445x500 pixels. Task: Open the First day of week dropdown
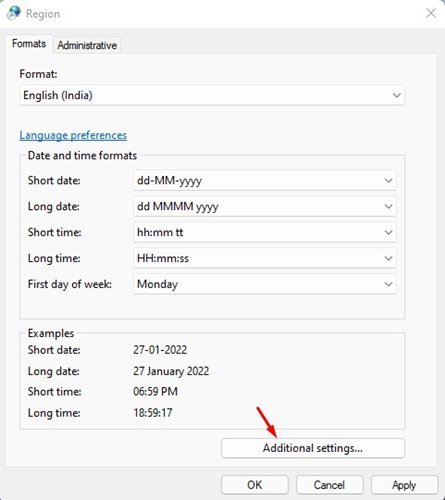[x=265, y=284]
